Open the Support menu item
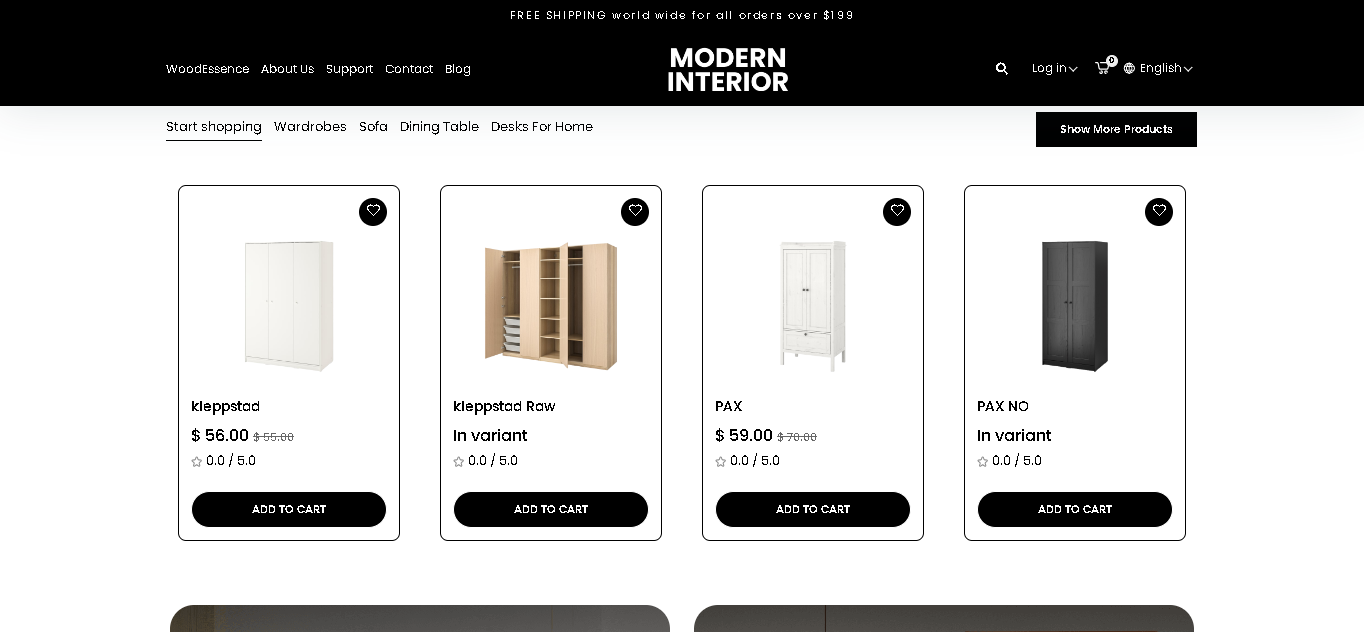 click(349, 69)
